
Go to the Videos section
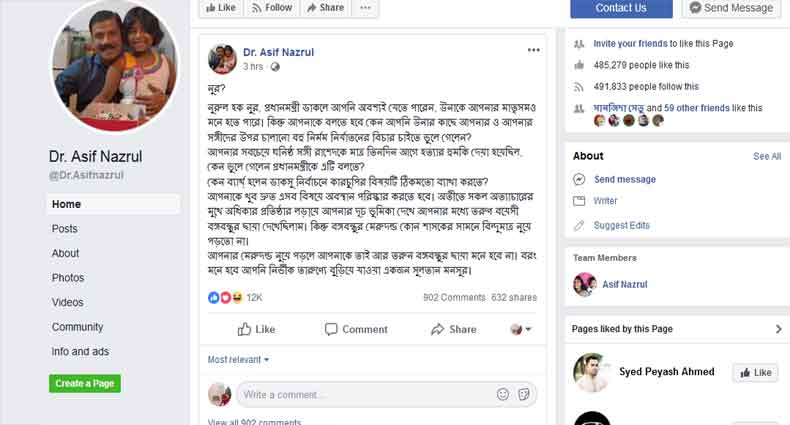point(68,302)
